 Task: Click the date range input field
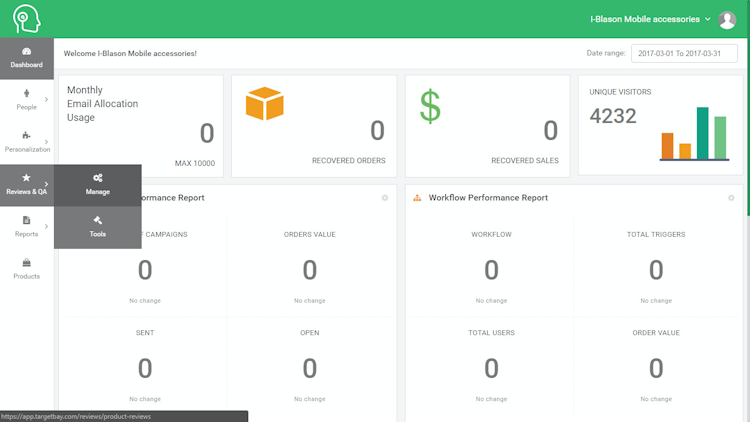point(684,54)
